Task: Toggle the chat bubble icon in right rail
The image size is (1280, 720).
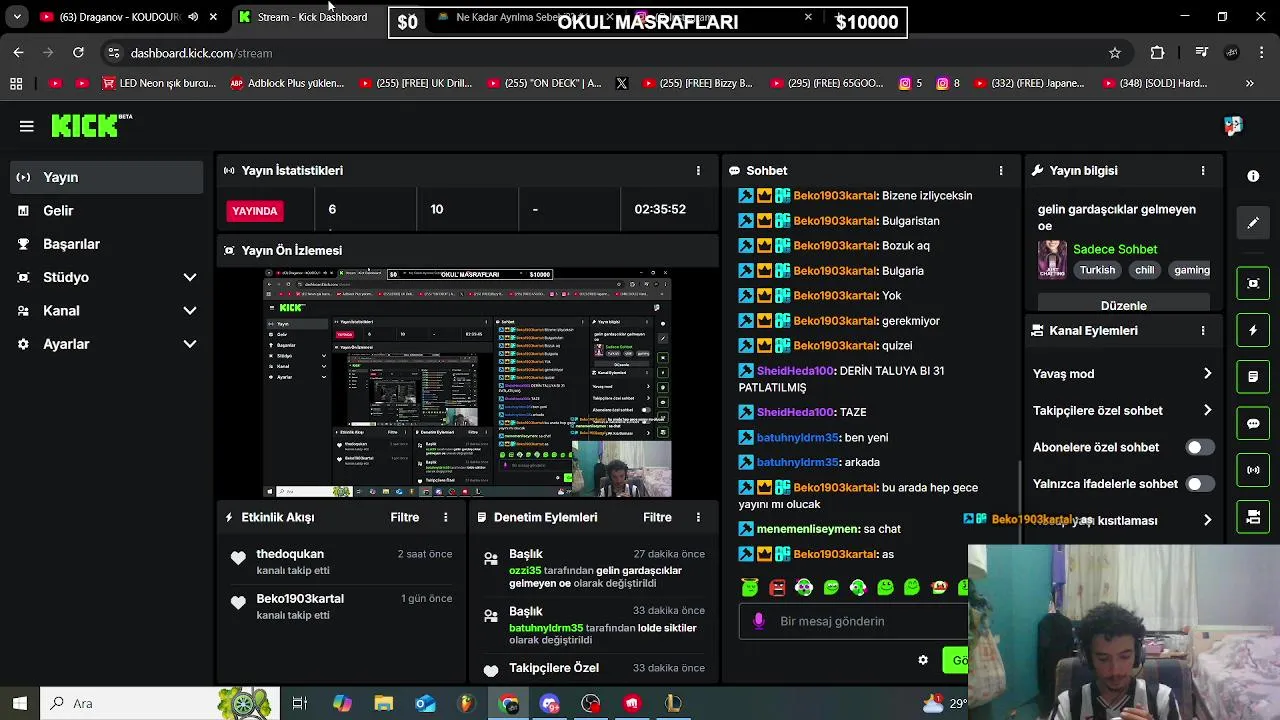Action: pos(1253,423)
